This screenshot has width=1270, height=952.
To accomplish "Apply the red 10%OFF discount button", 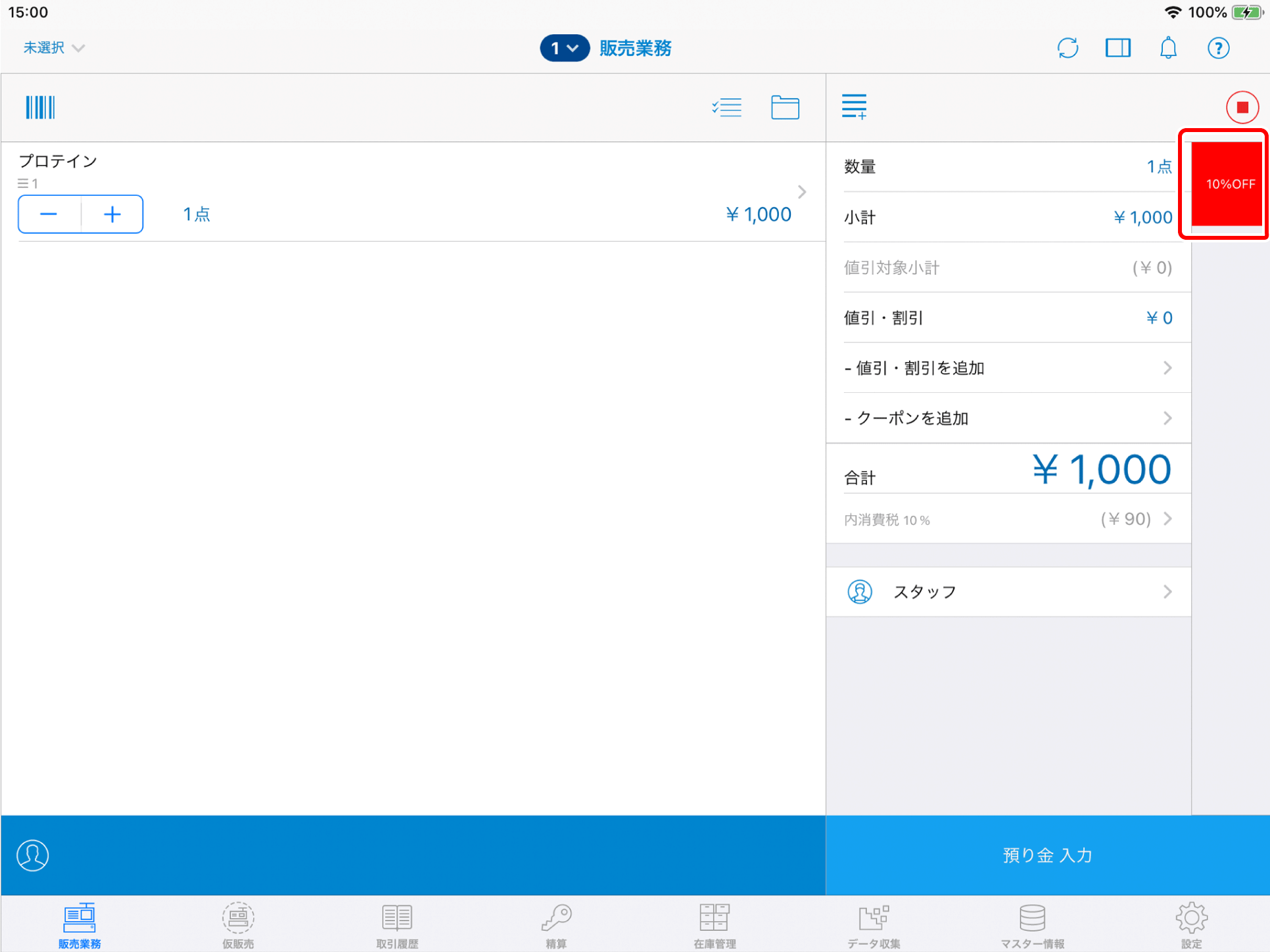I will pos(1227,184).
